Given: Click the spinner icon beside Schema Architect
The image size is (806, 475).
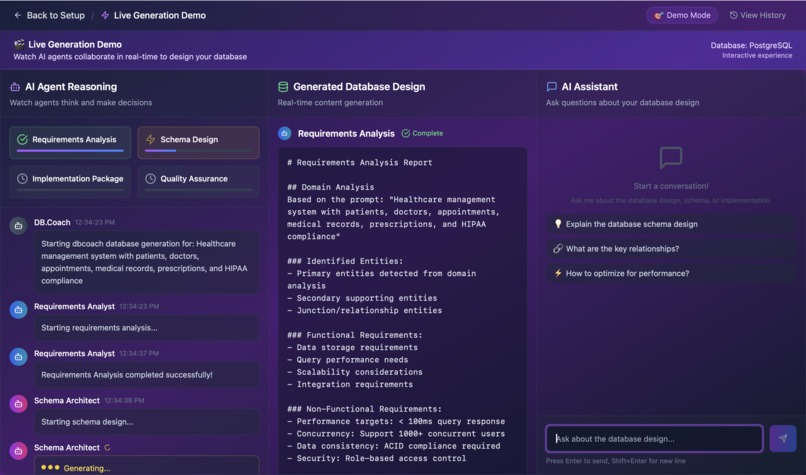Looking at the screenshot, I should click(x=107, y=448).
